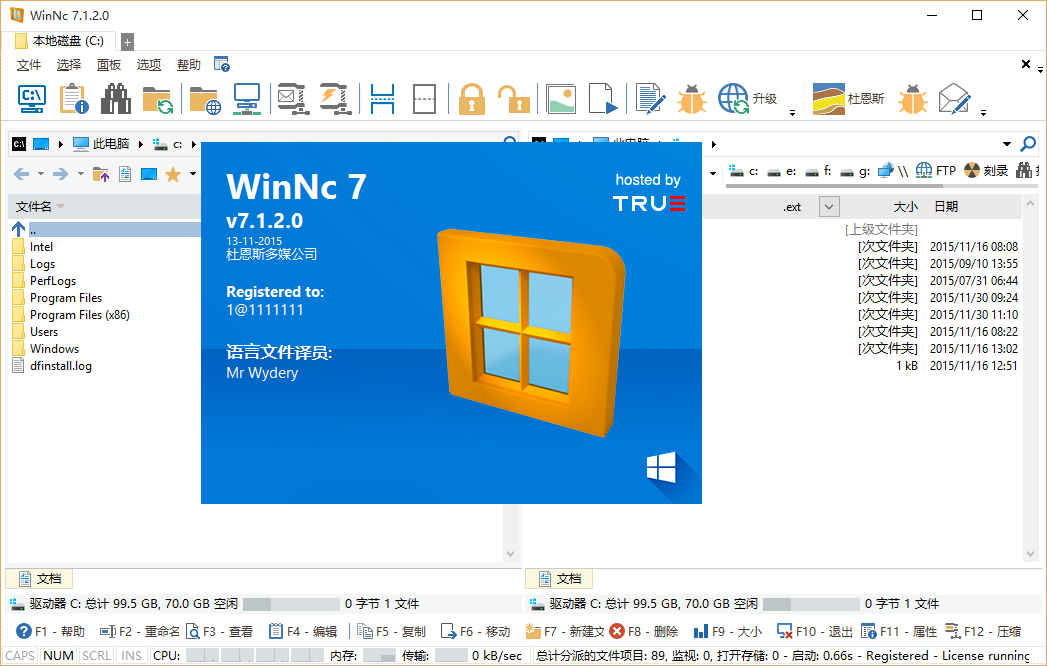The height and width of the screenshot is (666, 1047).
Task: Open the 选项 menu
Action: [149, 65]
